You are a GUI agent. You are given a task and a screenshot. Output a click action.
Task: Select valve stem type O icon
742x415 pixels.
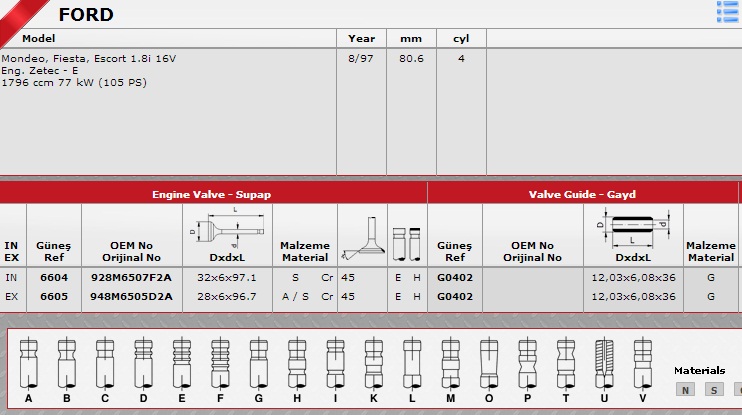point(489,363)
